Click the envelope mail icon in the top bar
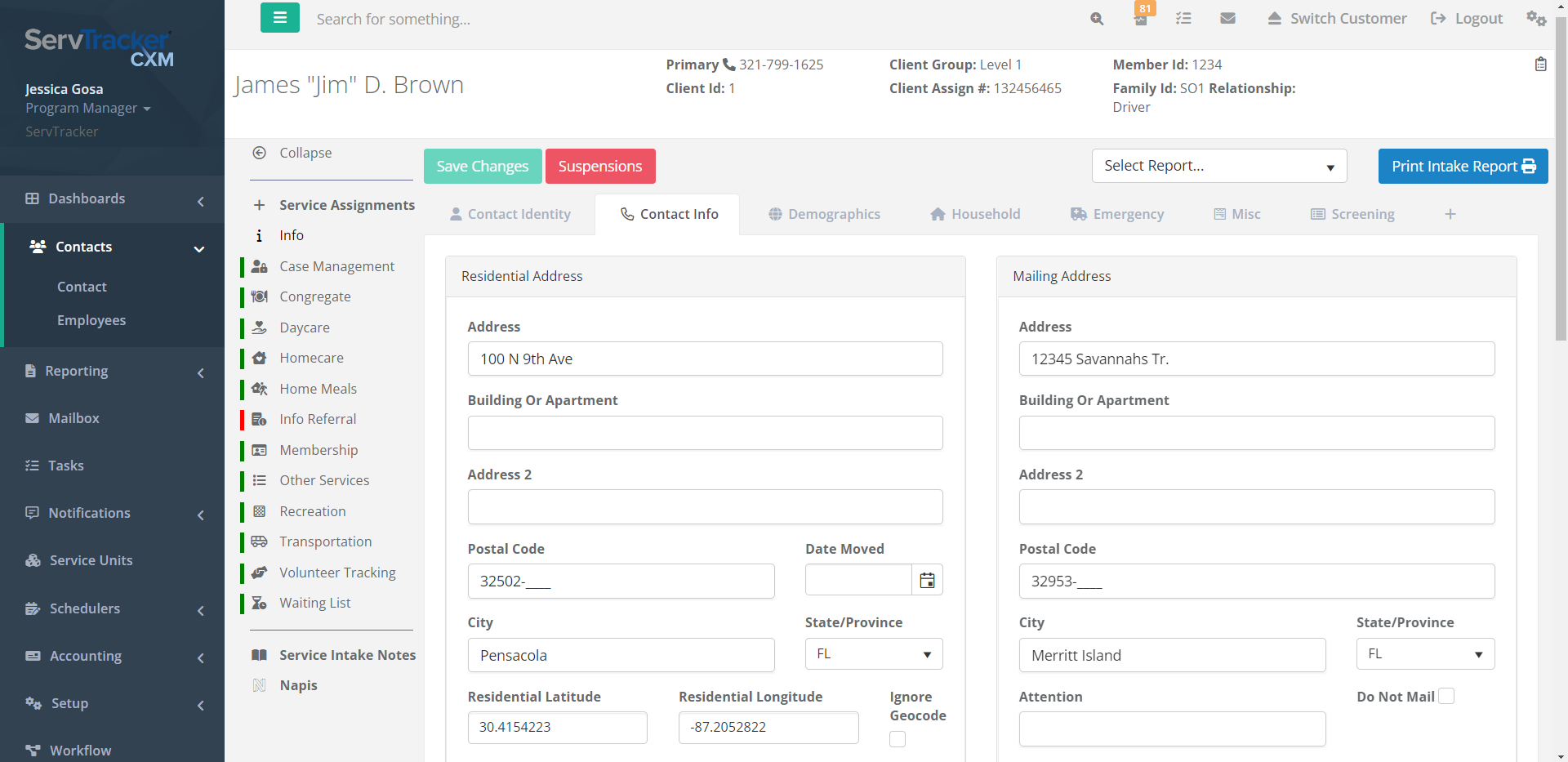The width and height of the screenshot is (1568, 762). pos(1227,18)
